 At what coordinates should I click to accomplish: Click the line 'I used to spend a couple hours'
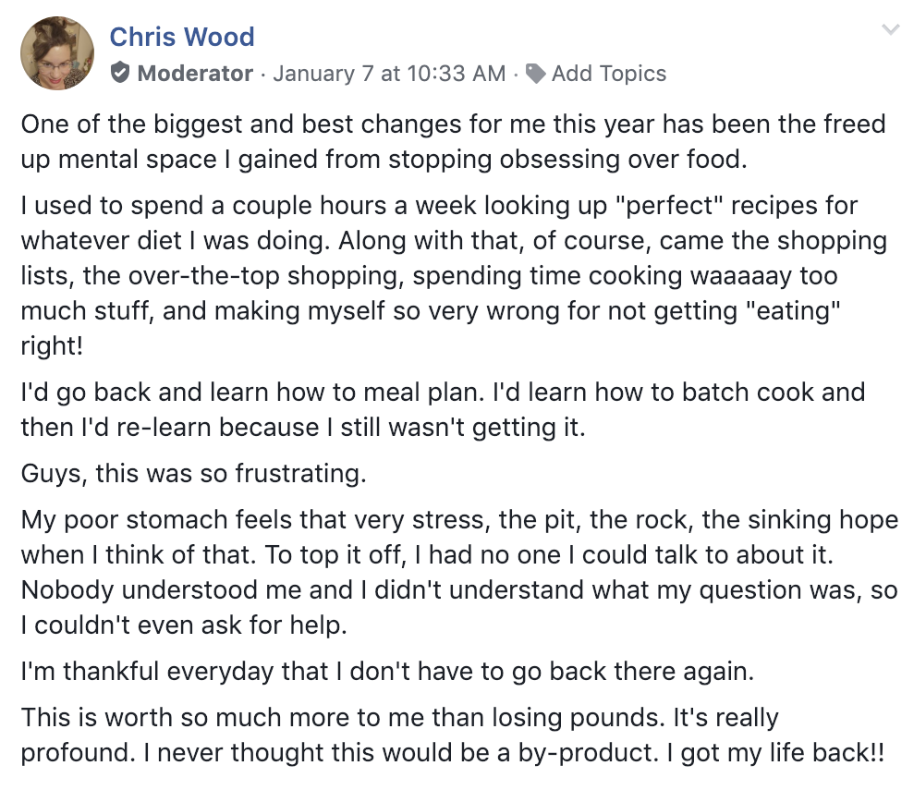tap(439, 206)
